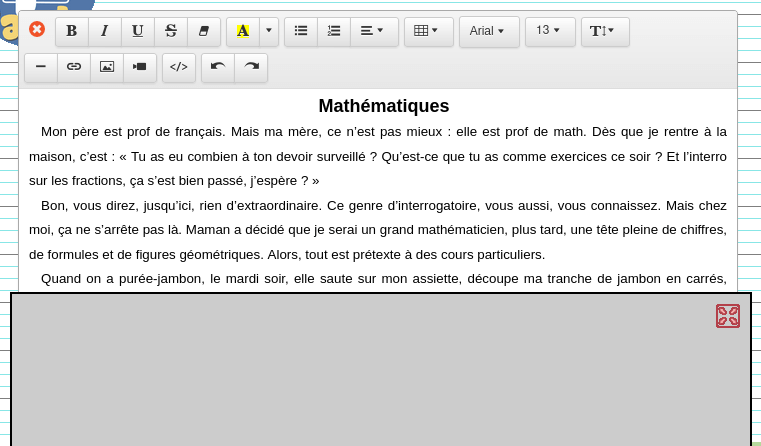Insert a horizontal rule
The width and height of the screenshot is (761, 446).
[41, 67]
